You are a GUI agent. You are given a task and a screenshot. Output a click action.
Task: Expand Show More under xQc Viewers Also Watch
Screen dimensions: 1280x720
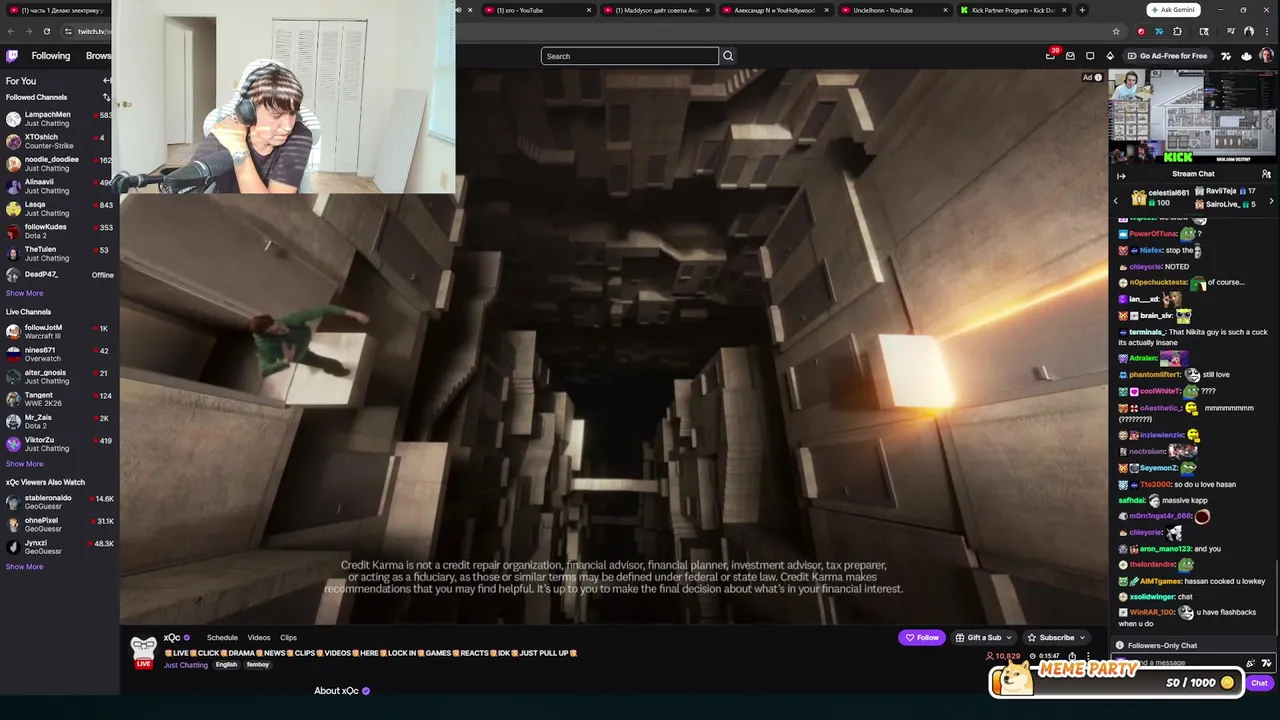click(25, 567)
